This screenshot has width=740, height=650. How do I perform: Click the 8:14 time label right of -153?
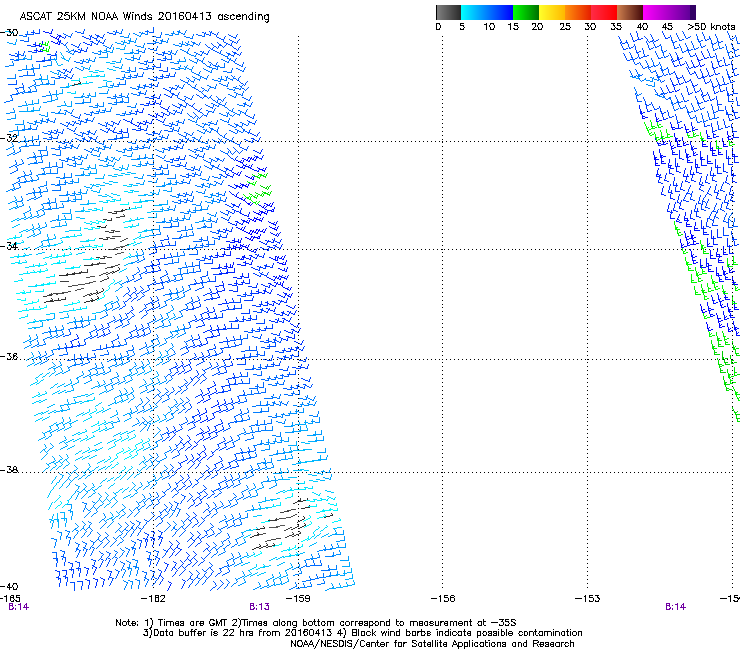click(x=675, y=607)
